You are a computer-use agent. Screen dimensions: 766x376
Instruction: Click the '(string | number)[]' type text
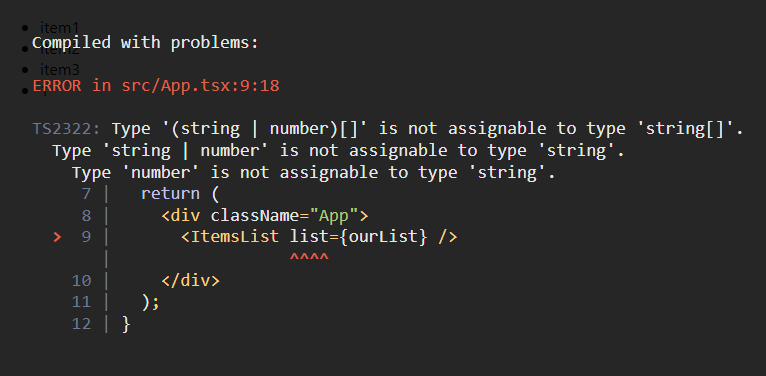coord(266,129)
